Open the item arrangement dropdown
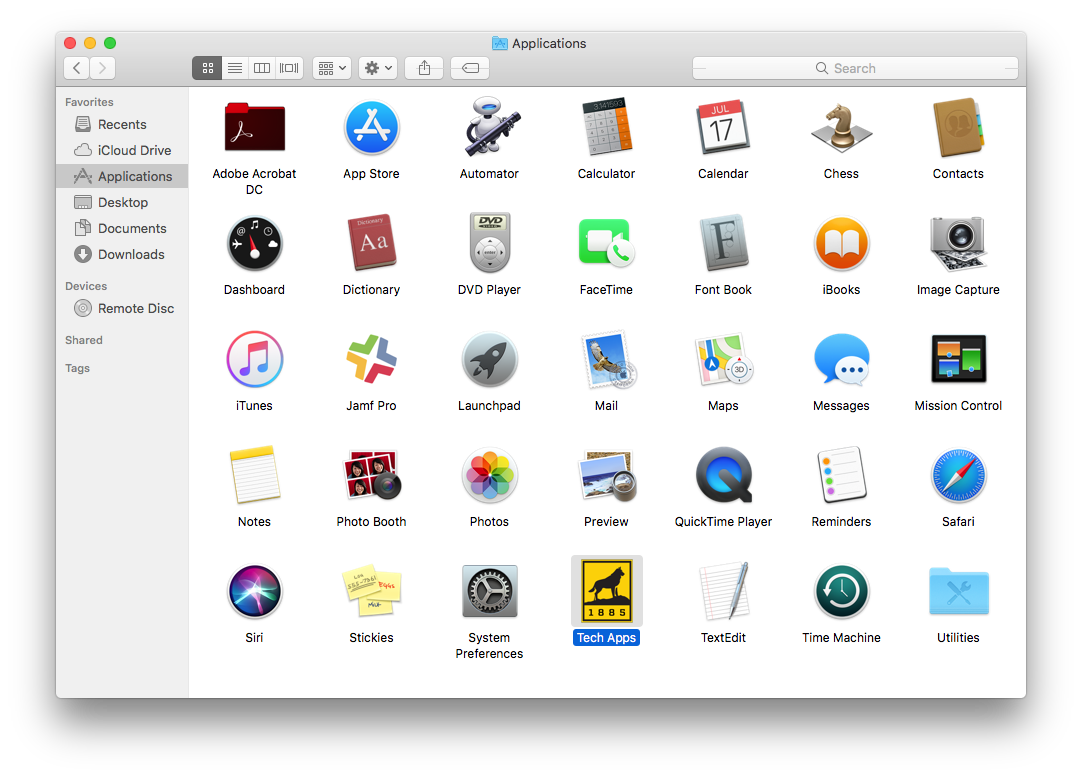 click(332, 68)
